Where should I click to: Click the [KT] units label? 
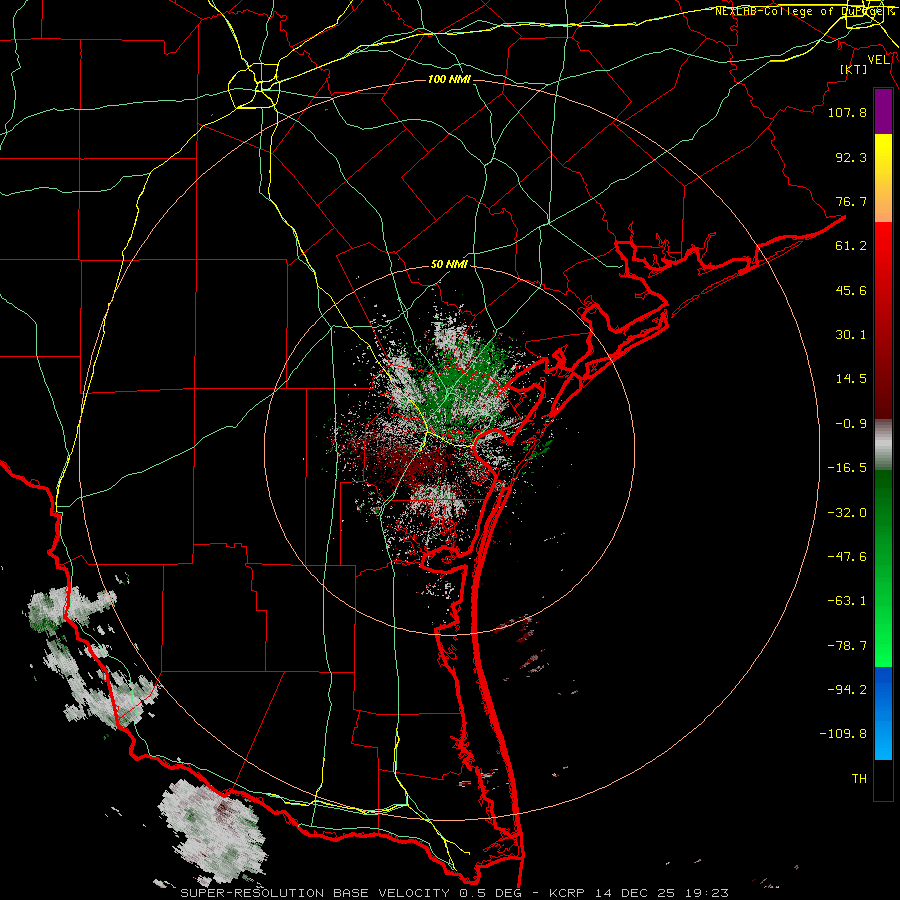coord(854,69)
